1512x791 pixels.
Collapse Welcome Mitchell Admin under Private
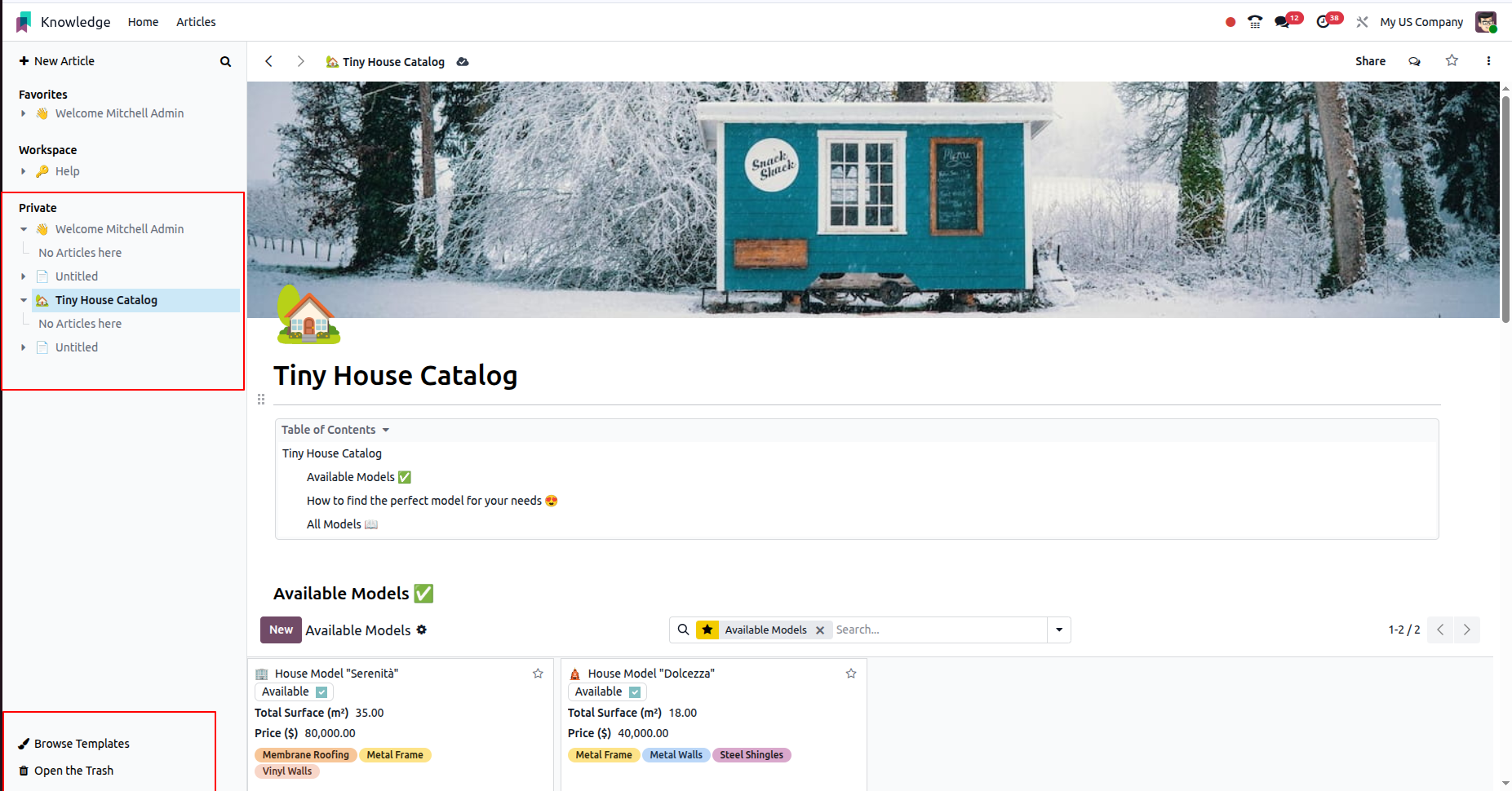pos(23,229)
